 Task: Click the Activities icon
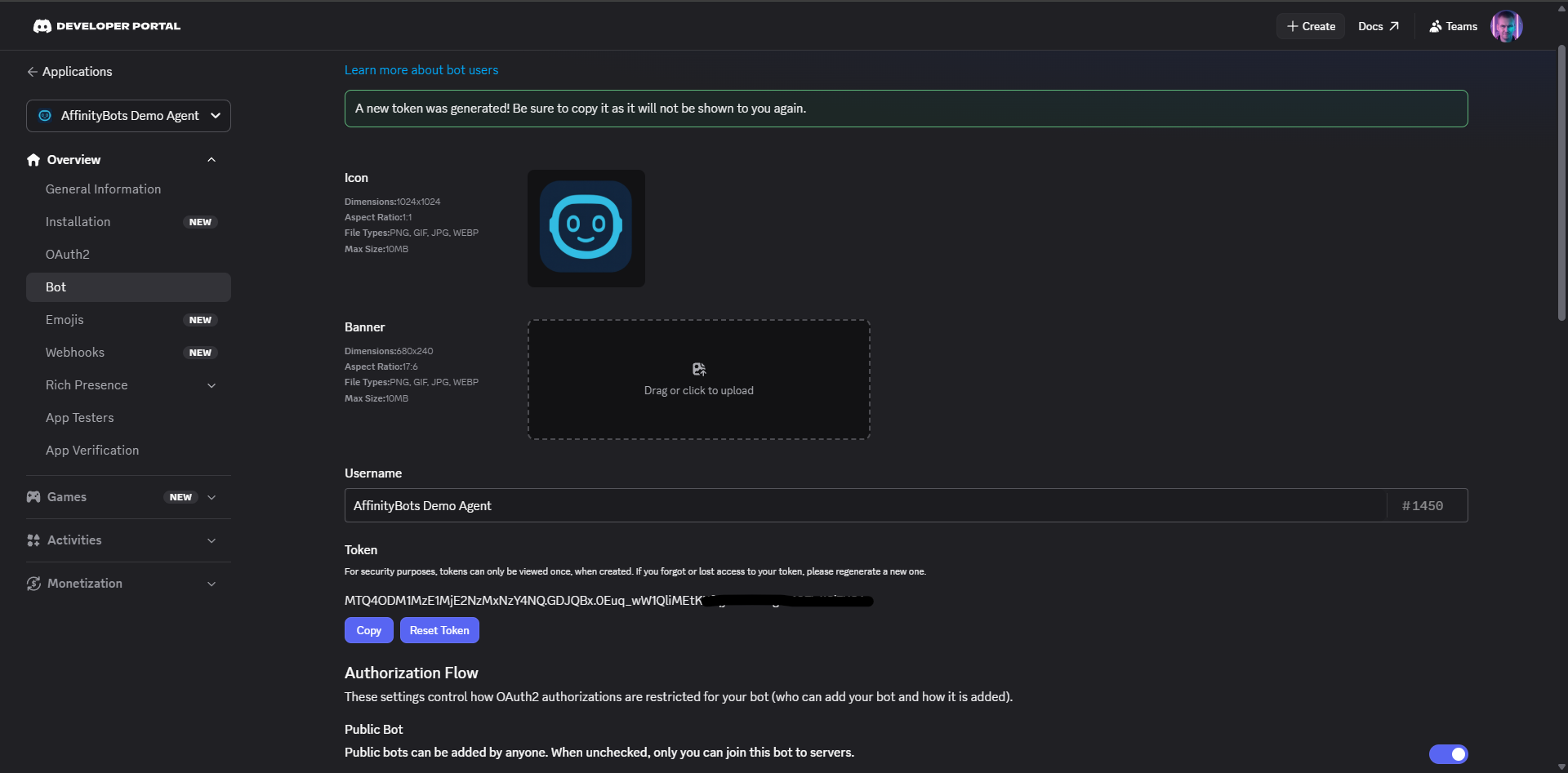point(33,540)
